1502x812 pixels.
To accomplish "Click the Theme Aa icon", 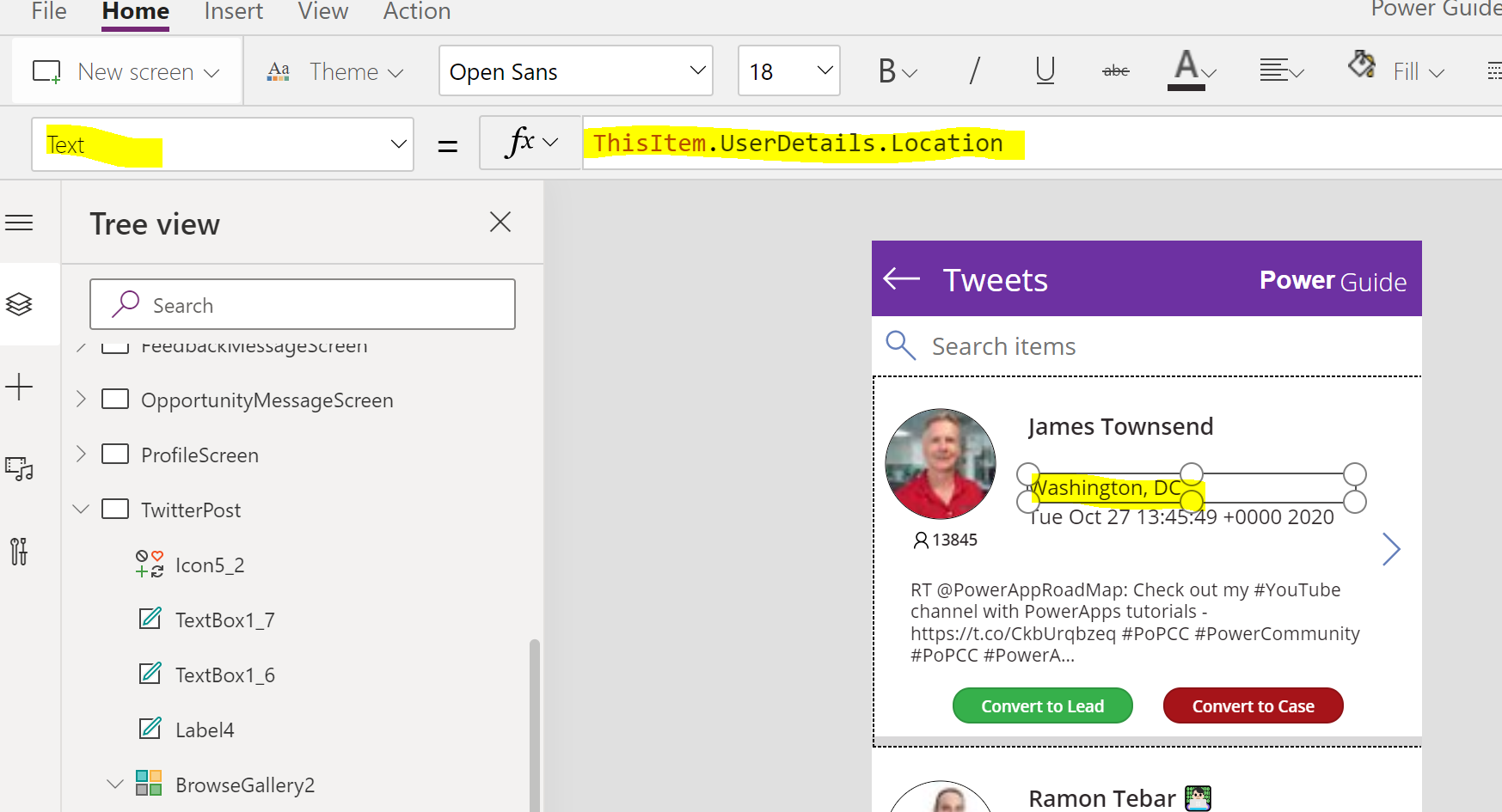I will pyautogui.click(x=277, y=70).
